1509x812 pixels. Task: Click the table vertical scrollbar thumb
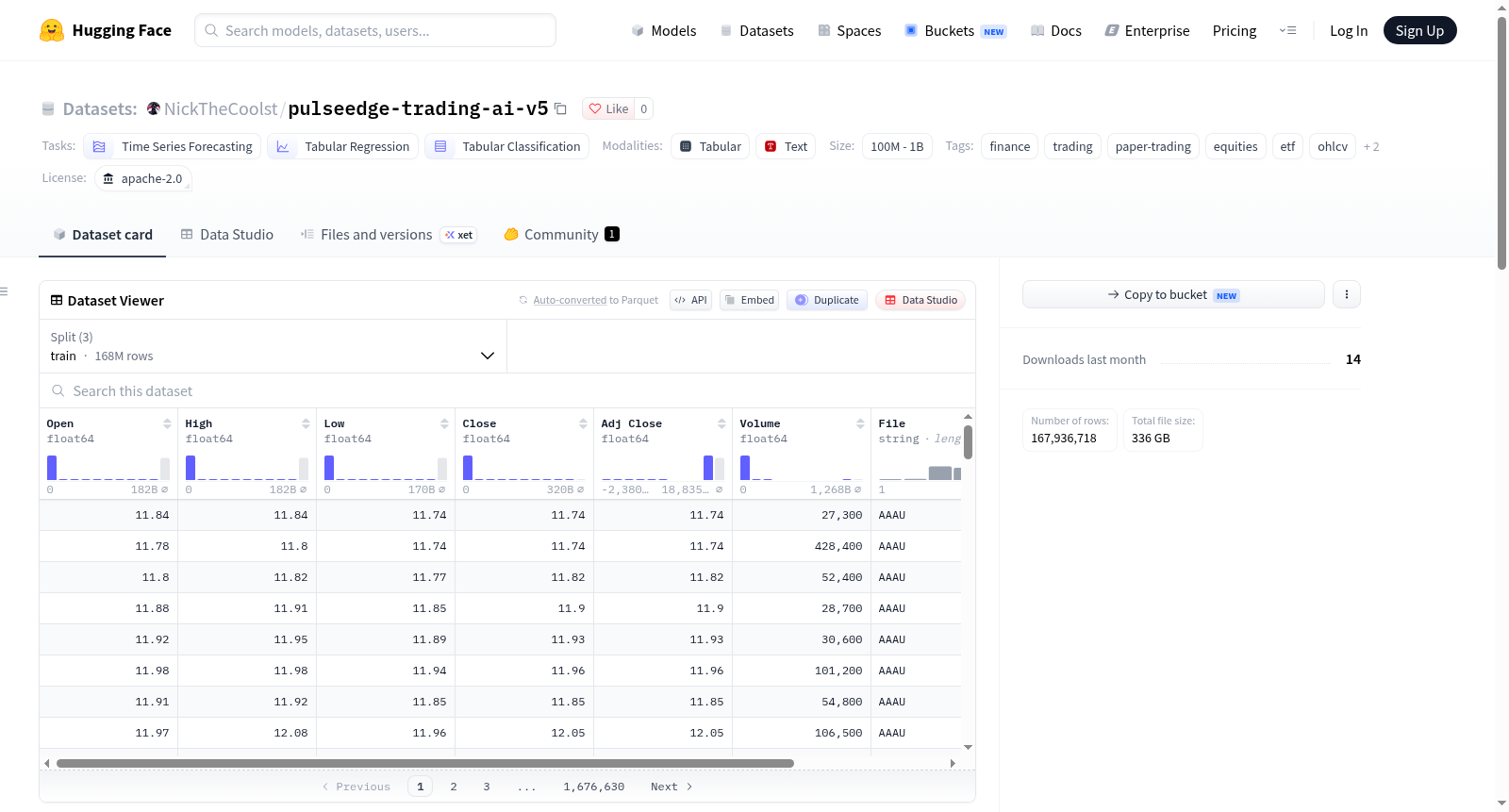pyautogui.click(x=968, y=441)
